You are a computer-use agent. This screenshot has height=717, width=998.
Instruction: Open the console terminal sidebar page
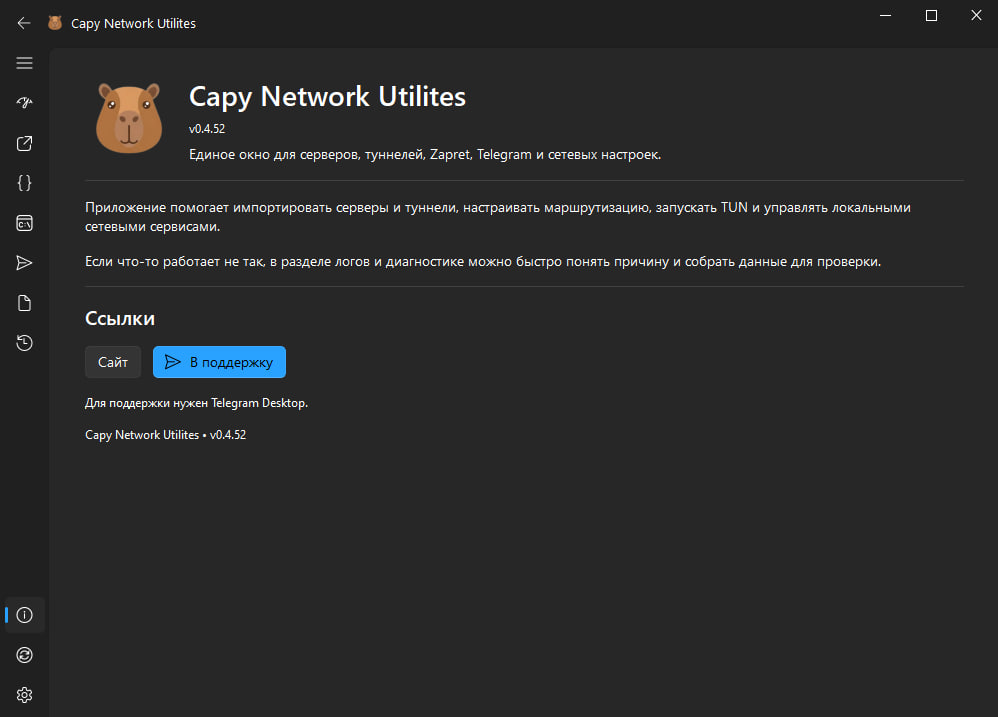(x=24, y=223)
